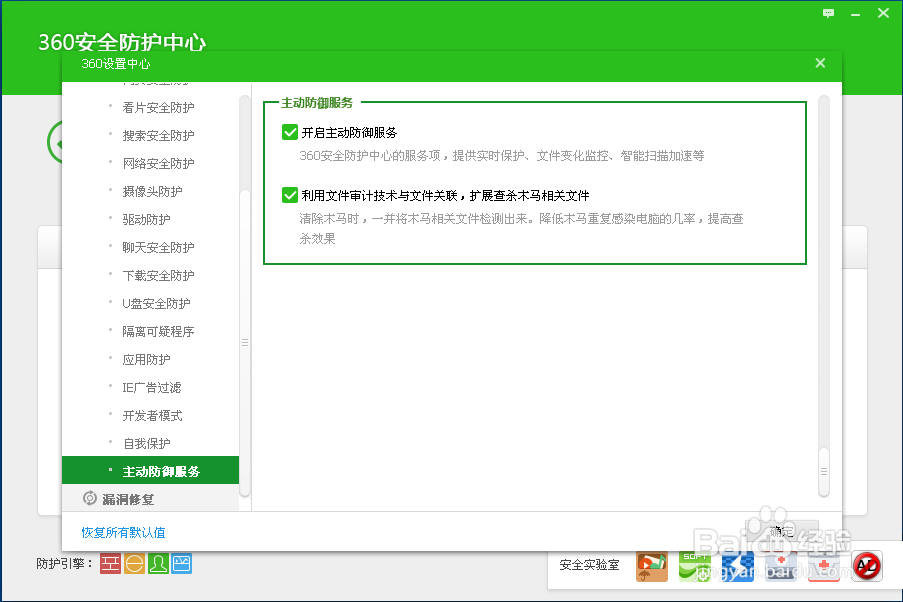Image resolution: width=903 pixels, height=602 pixels.
Task: Click the 安全实验室 label
Action: click(x=589, y=565)
